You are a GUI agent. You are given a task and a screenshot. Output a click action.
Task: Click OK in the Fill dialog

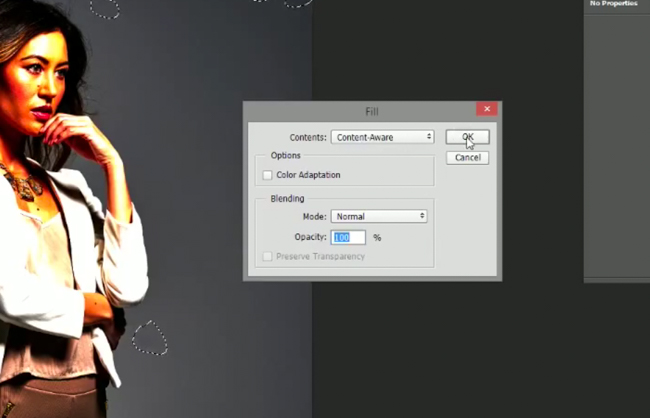click(468, 137)
